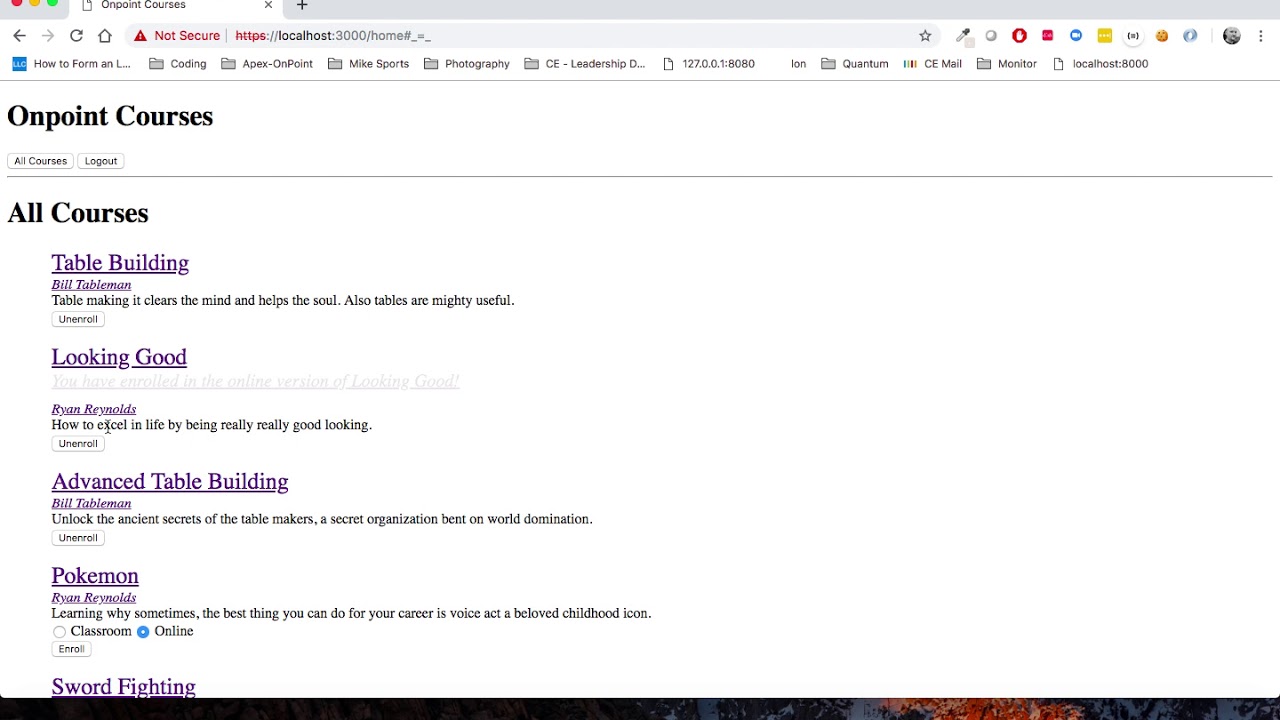Open the Table Building course link

pyautogui.click(x=120, y=263)
